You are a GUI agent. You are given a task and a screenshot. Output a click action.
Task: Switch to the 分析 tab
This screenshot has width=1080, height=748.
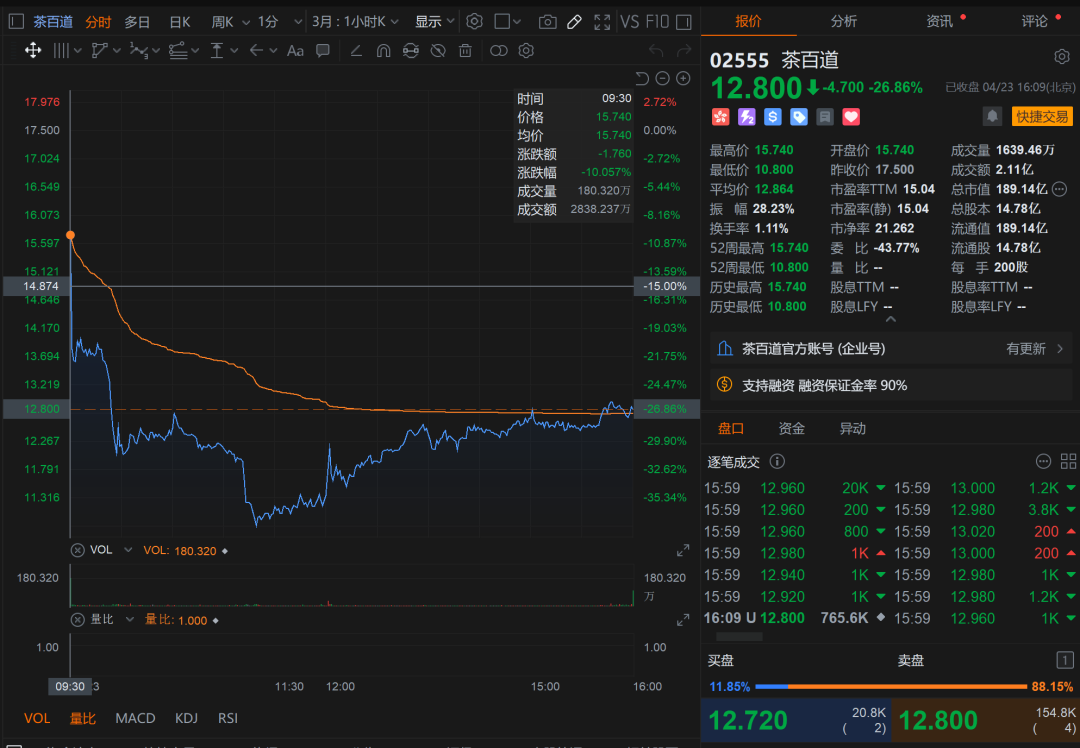click(844, 21)
